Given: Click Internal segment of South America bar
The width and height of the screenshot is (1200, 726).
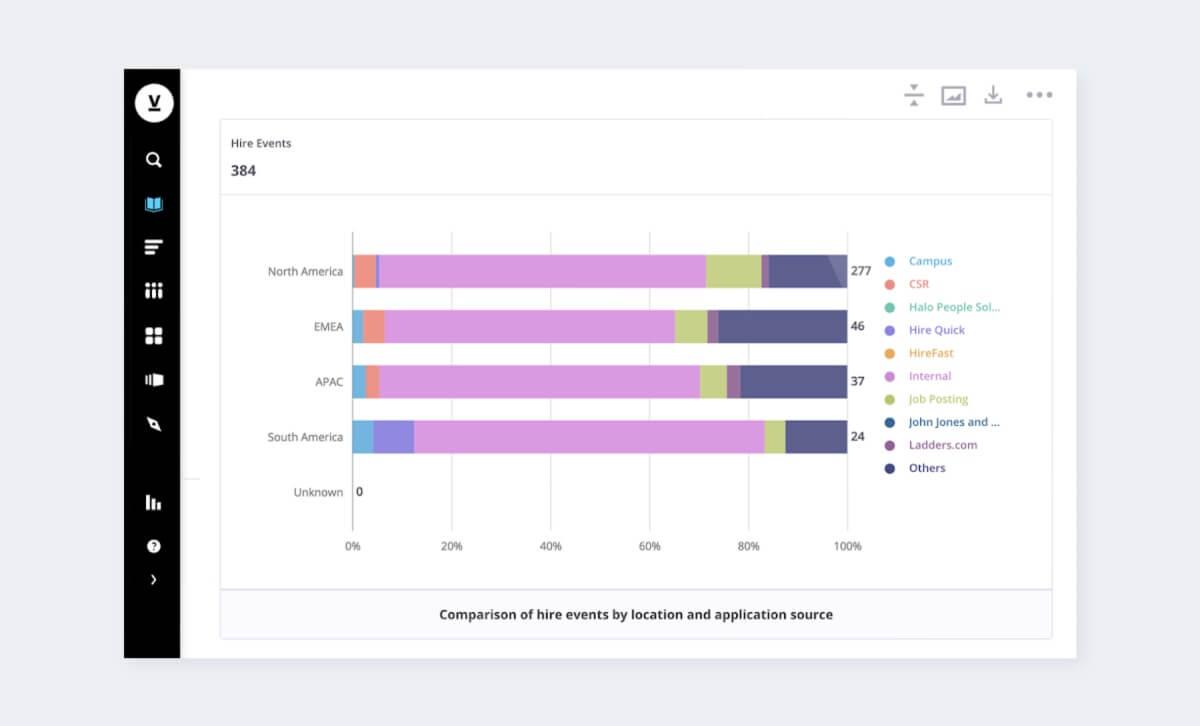Looking at the screenshot, I should [x=590, y=437].
